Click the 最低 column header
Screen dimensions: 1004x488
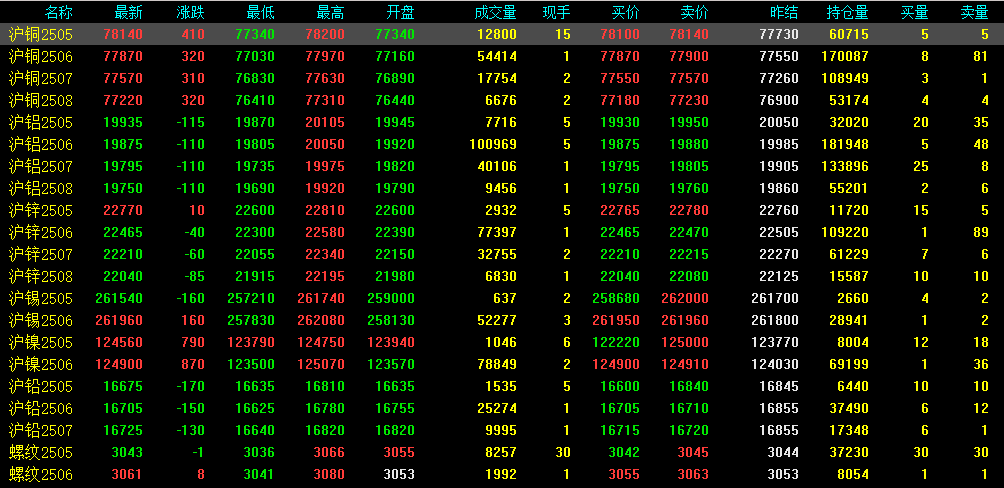pos(261,12)
